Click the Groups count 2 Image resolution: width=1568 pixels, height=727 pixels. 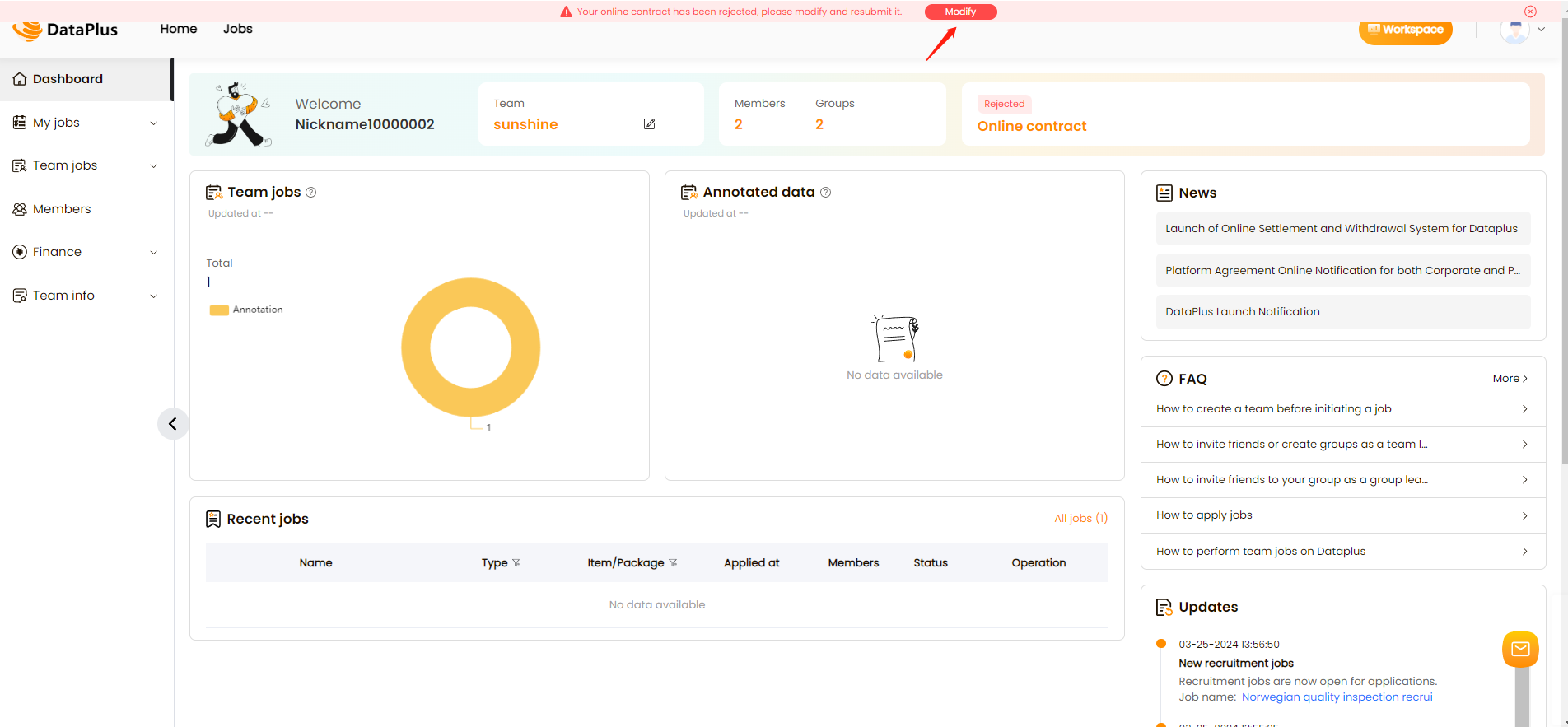(x=819, y=124)
